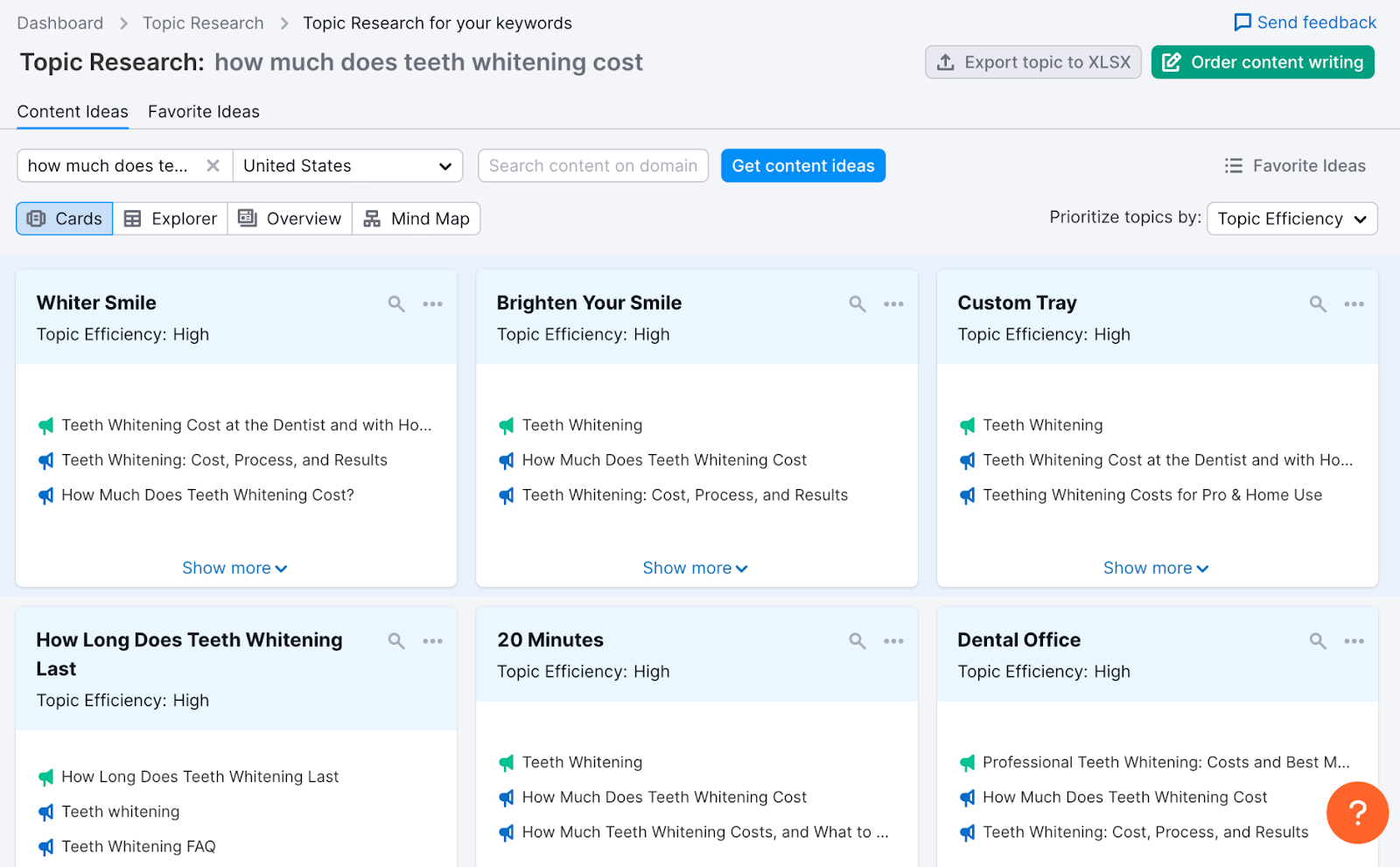The width and height of the screenshot is (1400, 867).
Task: Select the Favorite Ideas tab
Action: 204,112
